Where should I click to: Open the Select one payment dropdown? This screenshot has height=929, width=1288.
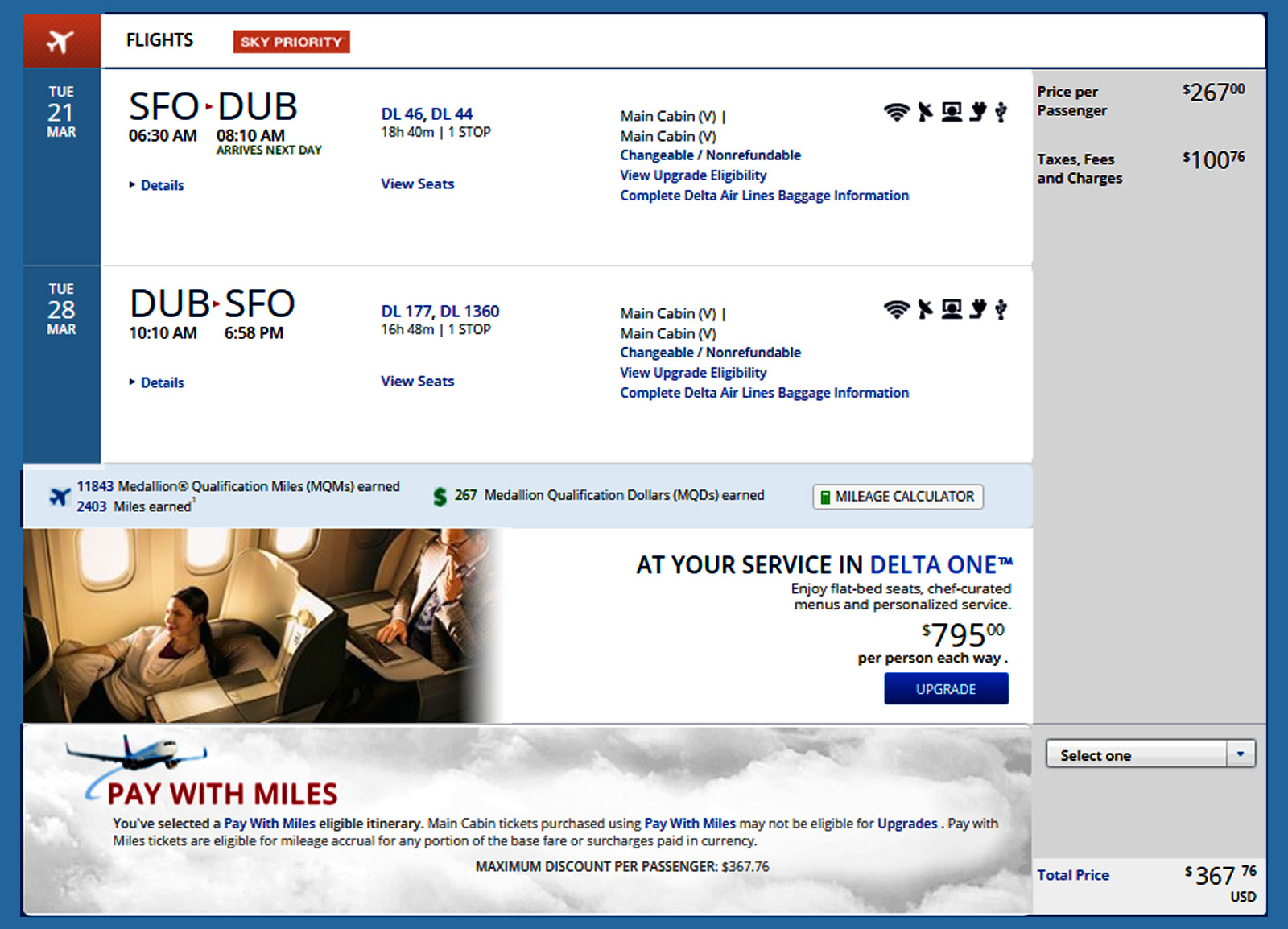pos(1150,754)
